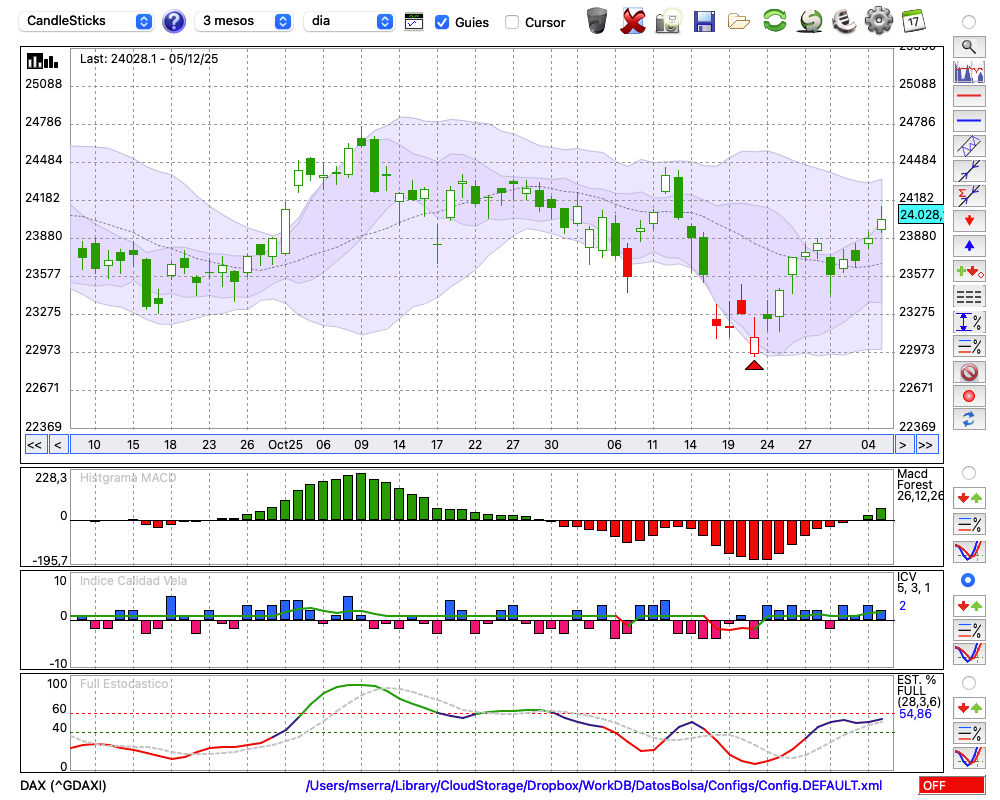1000x800 pixels.
Task: Click the main chart lines percent tool
Action: click(x=969, y=346)
